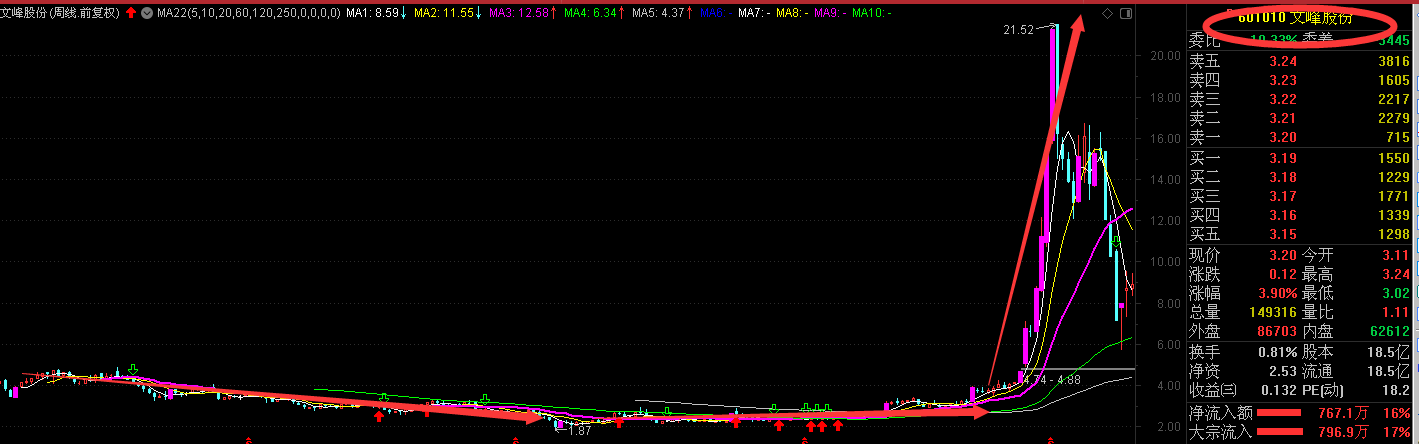Select 买二 volume 1229
This screenshot has width=1419, height=444.
coord(1392,177)
